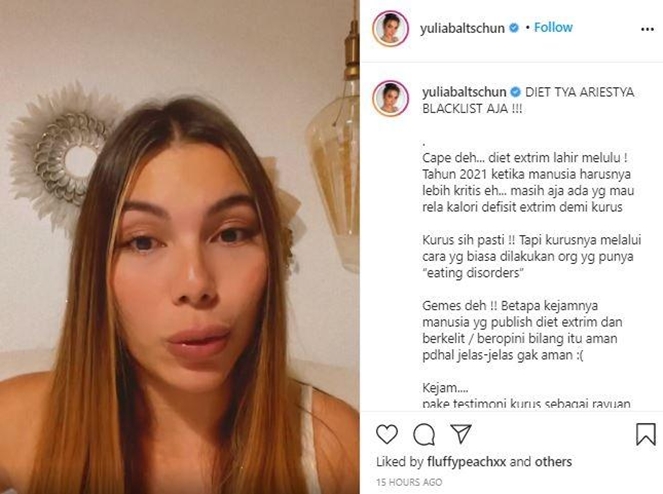Save post with bookmark icon
Screen dimensions: 663x494
646,434
